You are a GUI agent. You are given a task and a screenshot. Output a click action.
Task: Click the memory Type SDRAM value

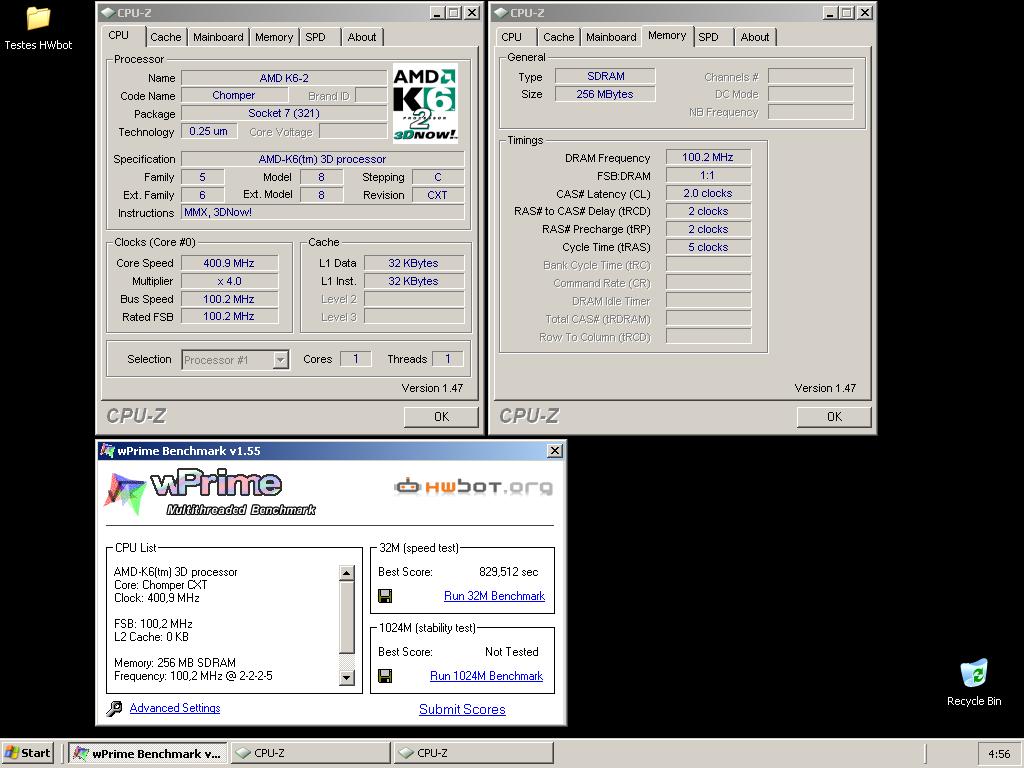tap(605, 76)
